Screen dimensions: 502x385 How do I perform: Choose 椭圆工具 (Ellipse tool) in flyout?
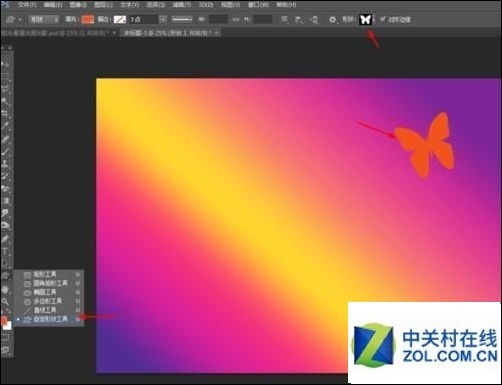tap(49, 292)
